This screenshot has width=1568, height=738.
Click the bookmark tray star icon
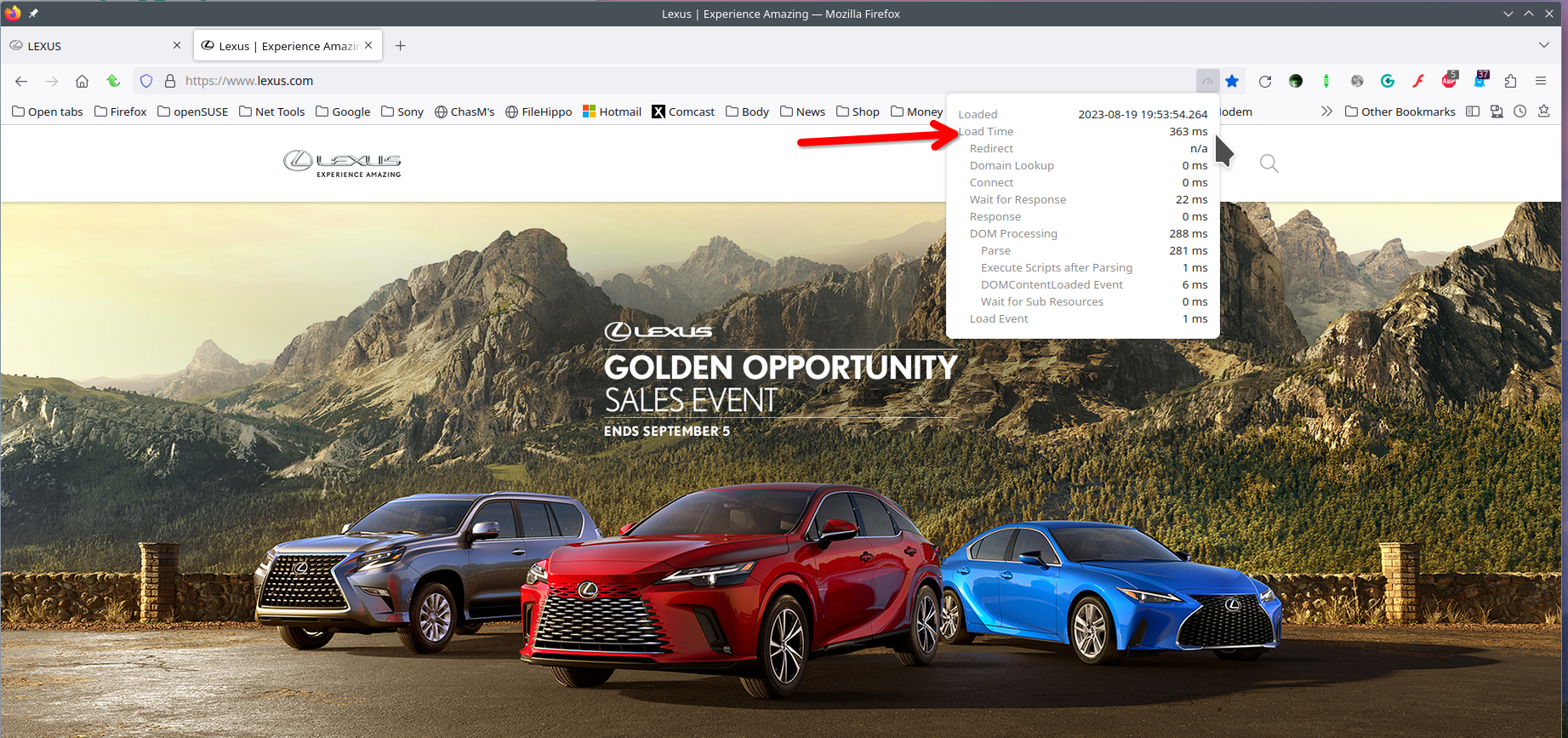1544,112
